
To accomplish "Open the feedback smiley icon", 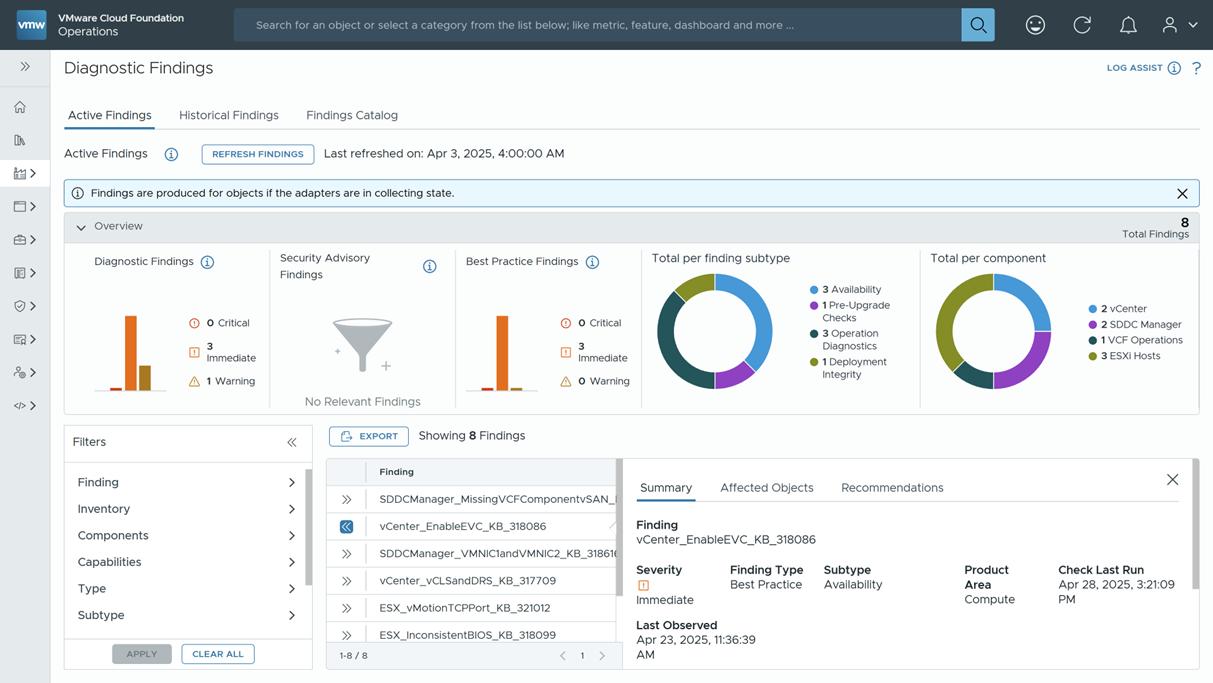I will coord(1035,25).
